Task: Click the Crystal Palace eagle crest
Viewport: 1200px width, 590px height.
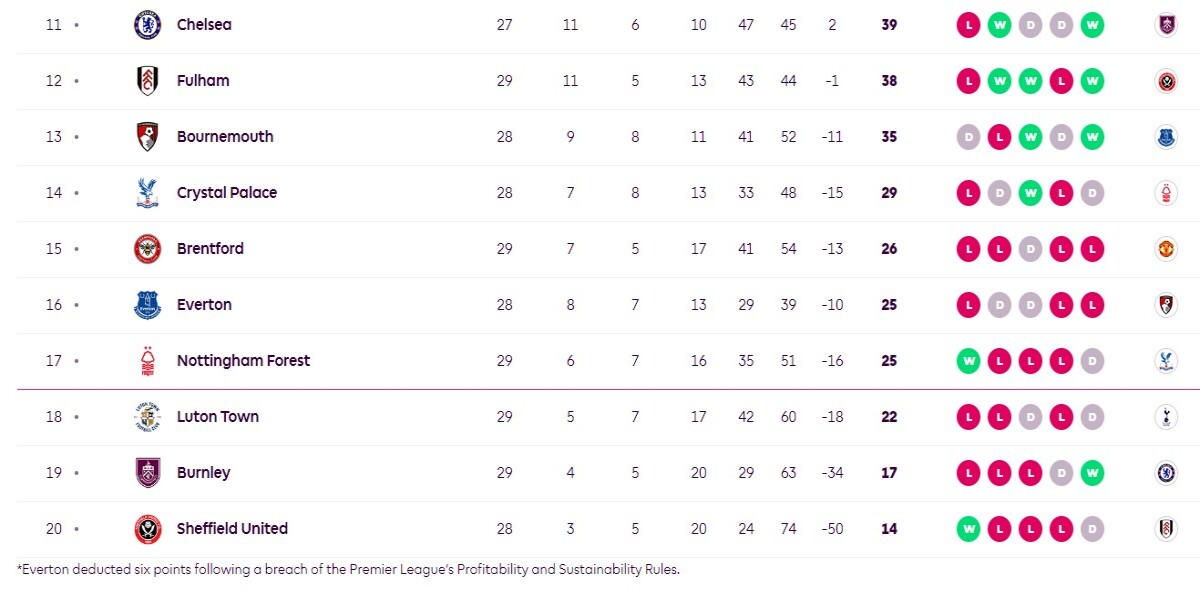Action: pyautogui.click(x=147, y=193)
